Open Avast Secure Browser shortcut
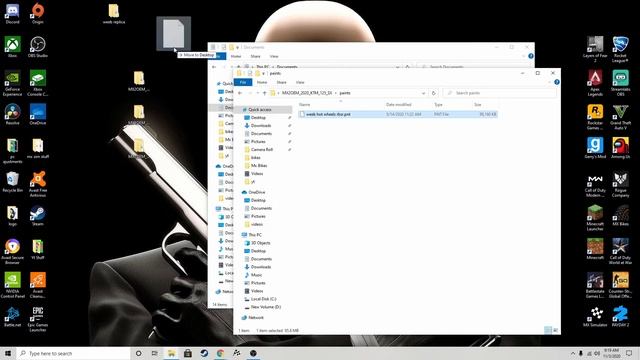 click(x=12, y=252)
